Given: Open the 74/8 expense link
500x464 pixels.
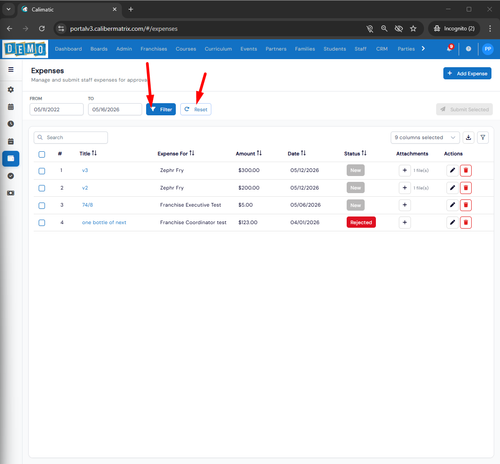Looking at the screenshot, I should tap(87, 205).
